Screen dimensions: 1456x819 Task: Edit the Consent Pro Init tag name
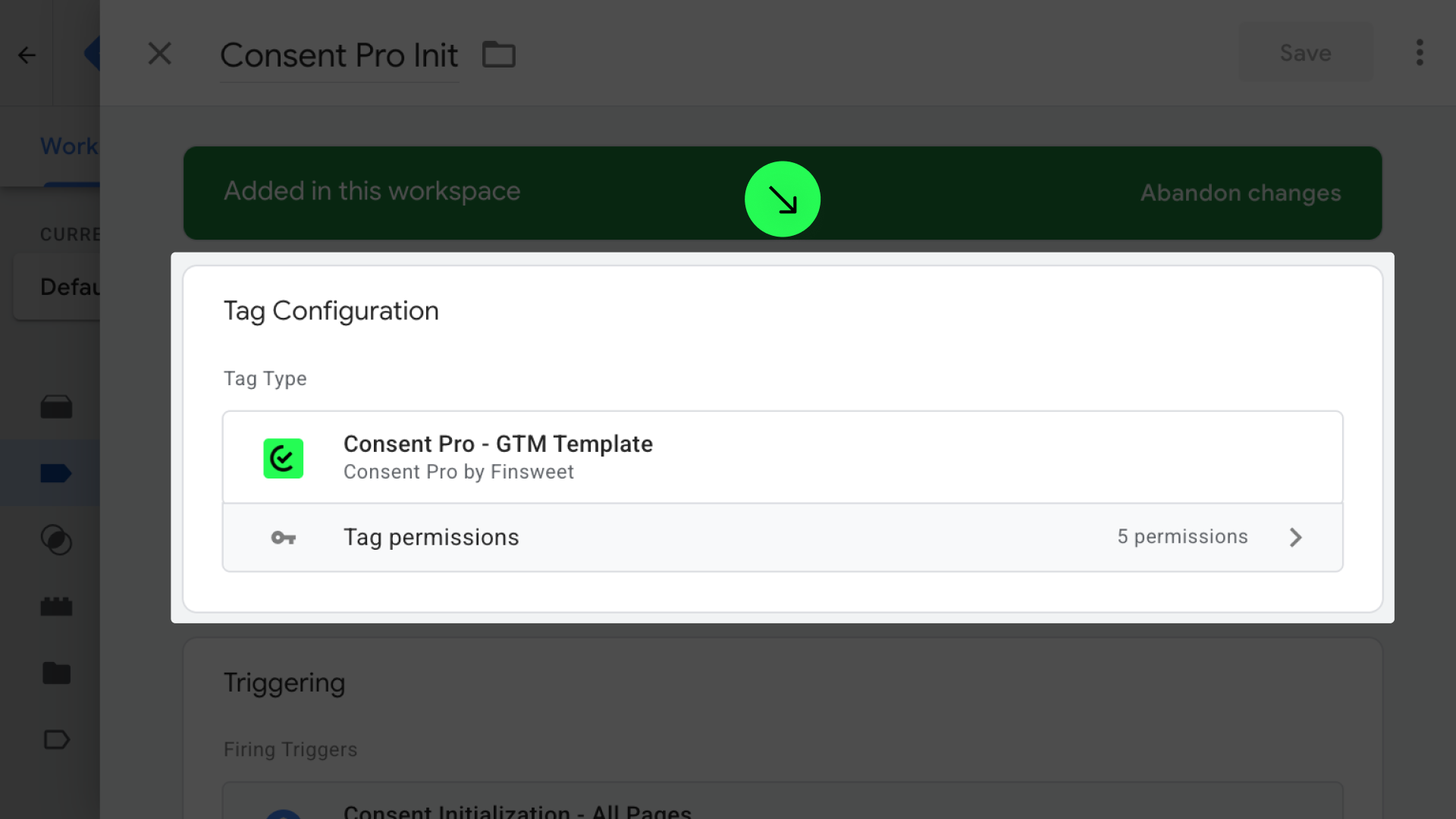(x=339, y=55)
